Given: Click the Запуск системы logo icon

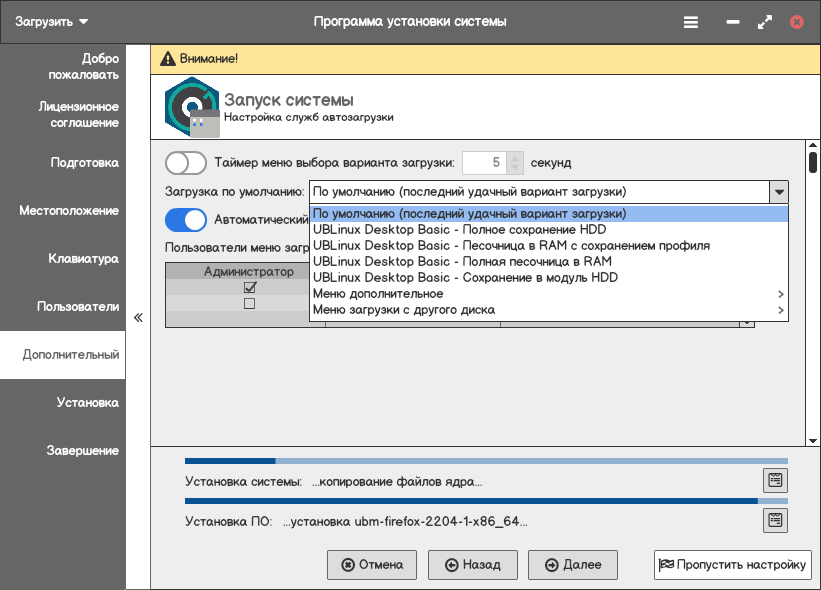Looking at the screenshot, I should [x=190, y=108].
